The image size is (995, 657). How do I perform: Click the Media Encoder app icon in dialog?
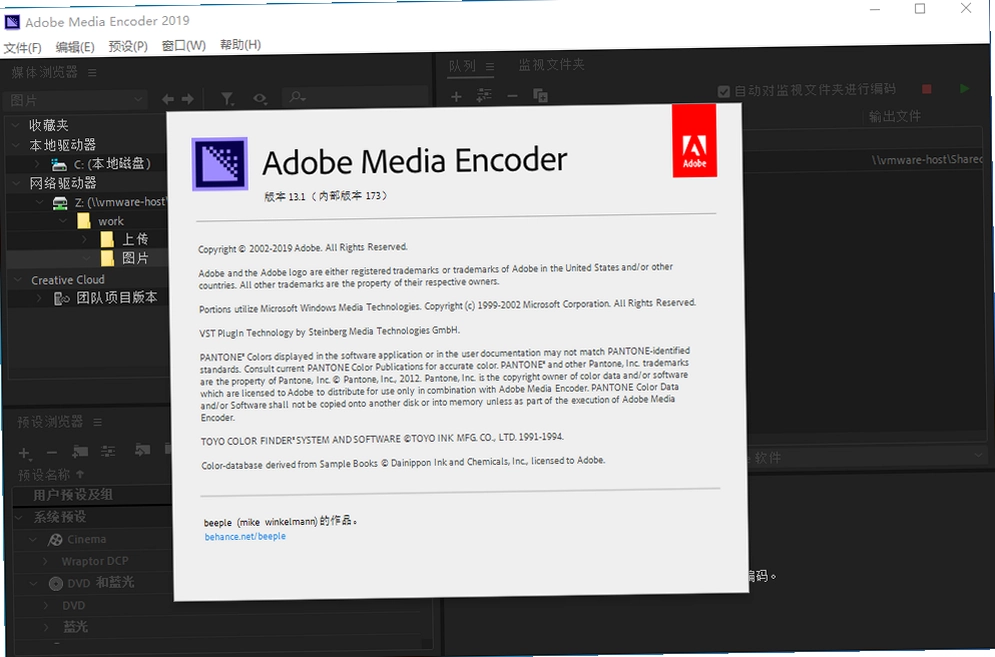tap(220, 164)
